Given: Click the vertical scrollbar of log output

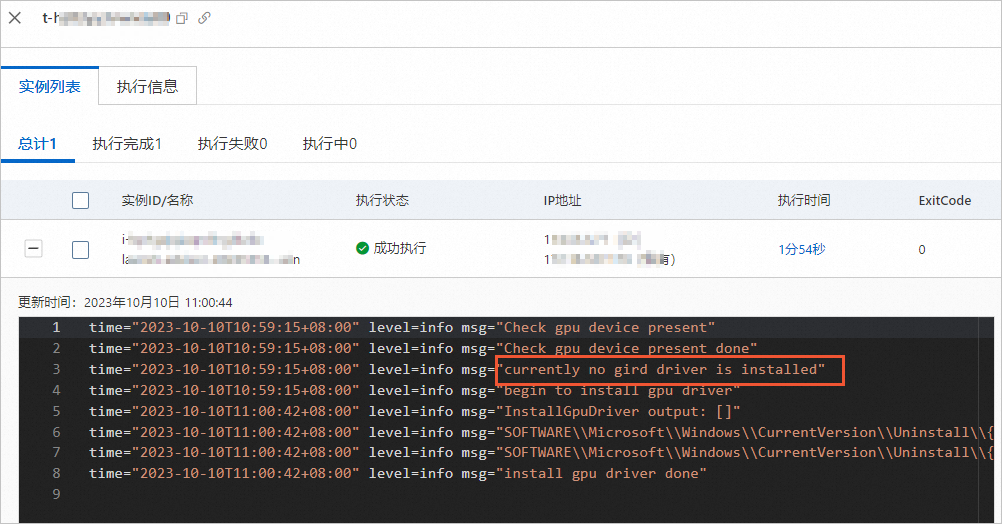Looking at the screenshot, I should coord(986,420).
